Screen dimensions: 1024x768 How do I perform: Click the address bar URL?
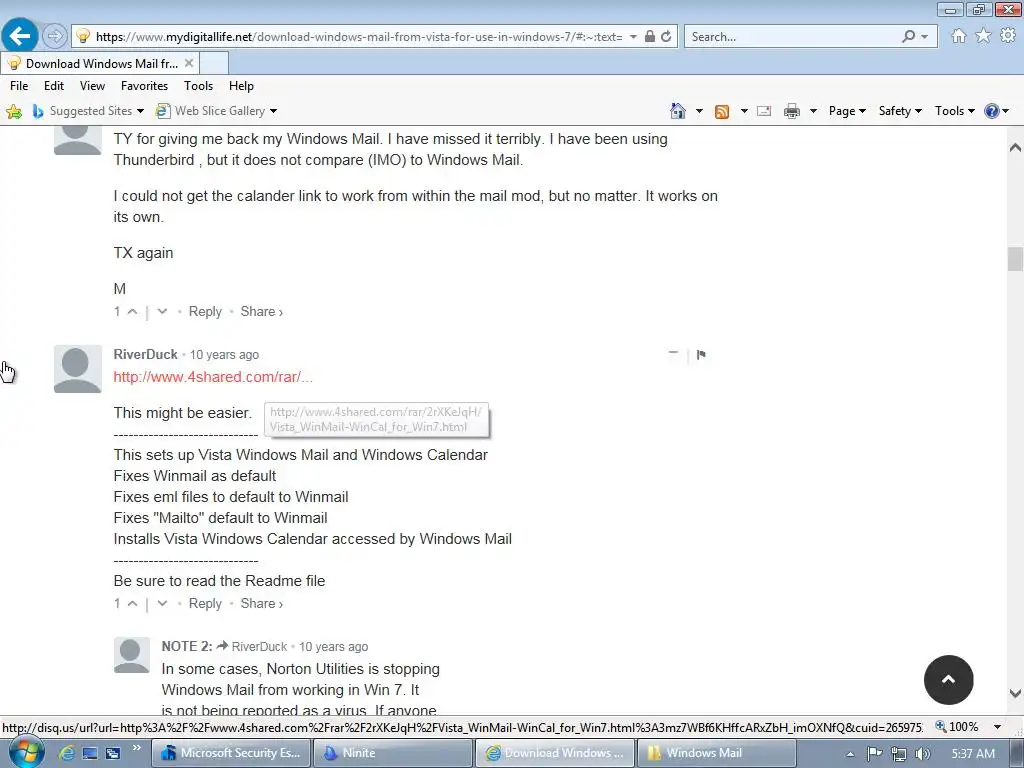point(359,37)
